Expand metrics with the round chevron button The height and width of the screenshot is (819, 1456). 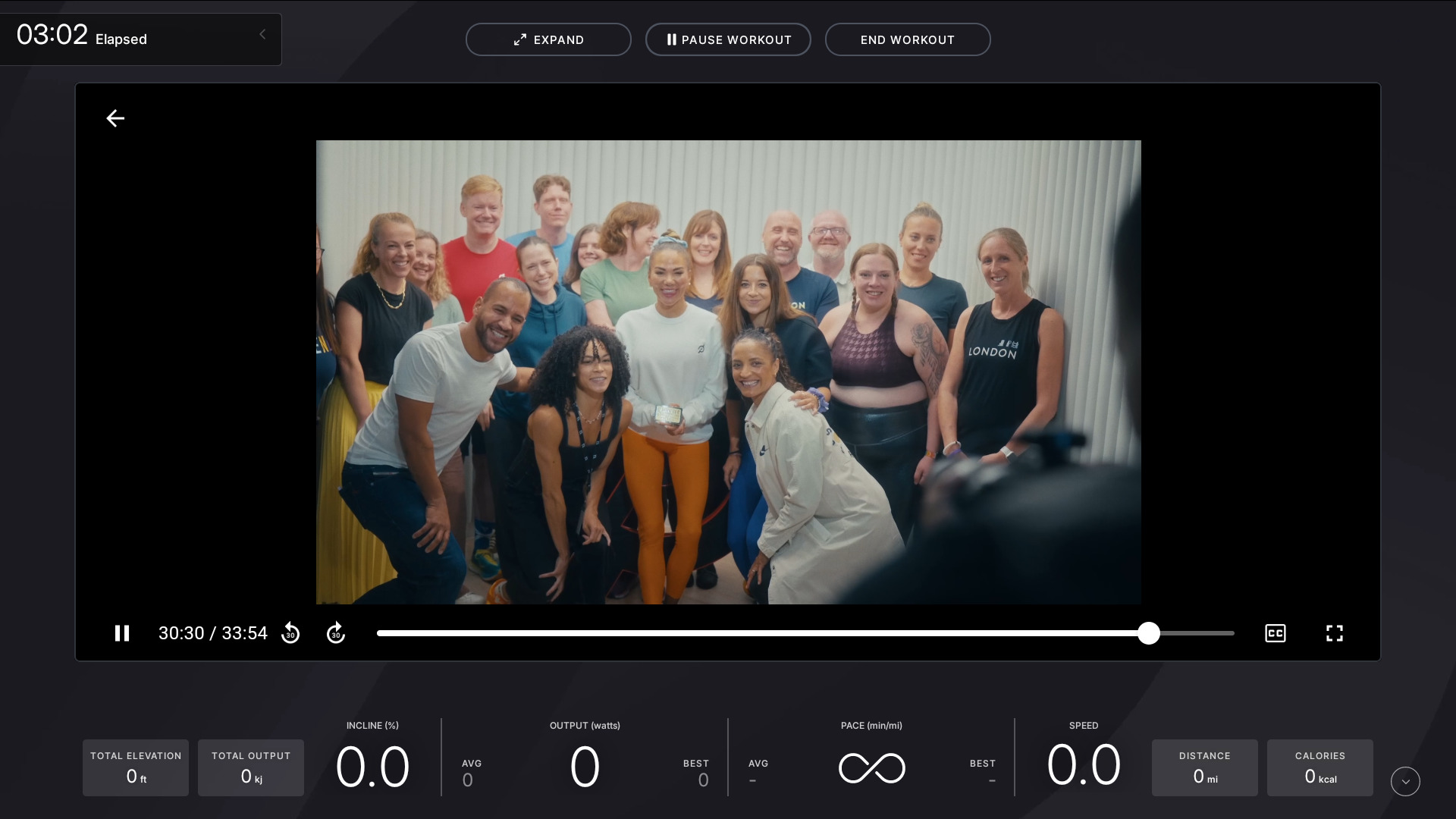point(1405,781)
